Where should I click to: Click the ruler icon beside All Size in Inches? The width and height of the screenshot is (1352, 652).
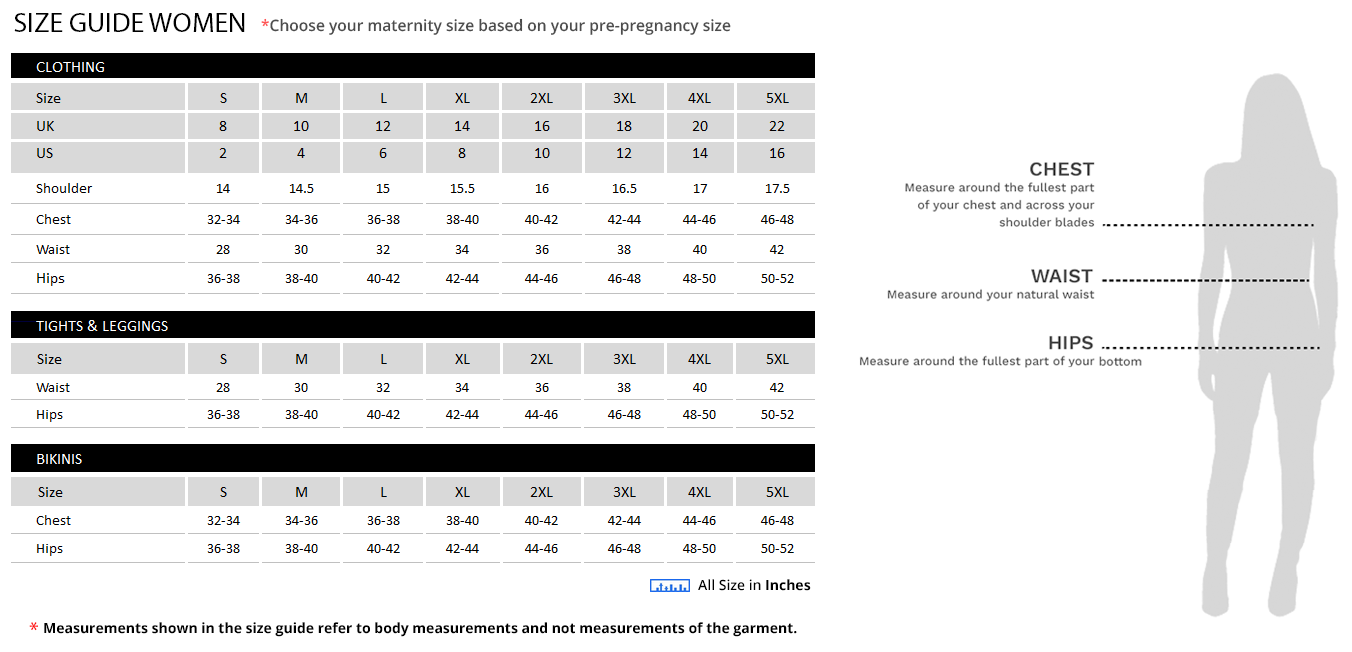click(669, 586)
